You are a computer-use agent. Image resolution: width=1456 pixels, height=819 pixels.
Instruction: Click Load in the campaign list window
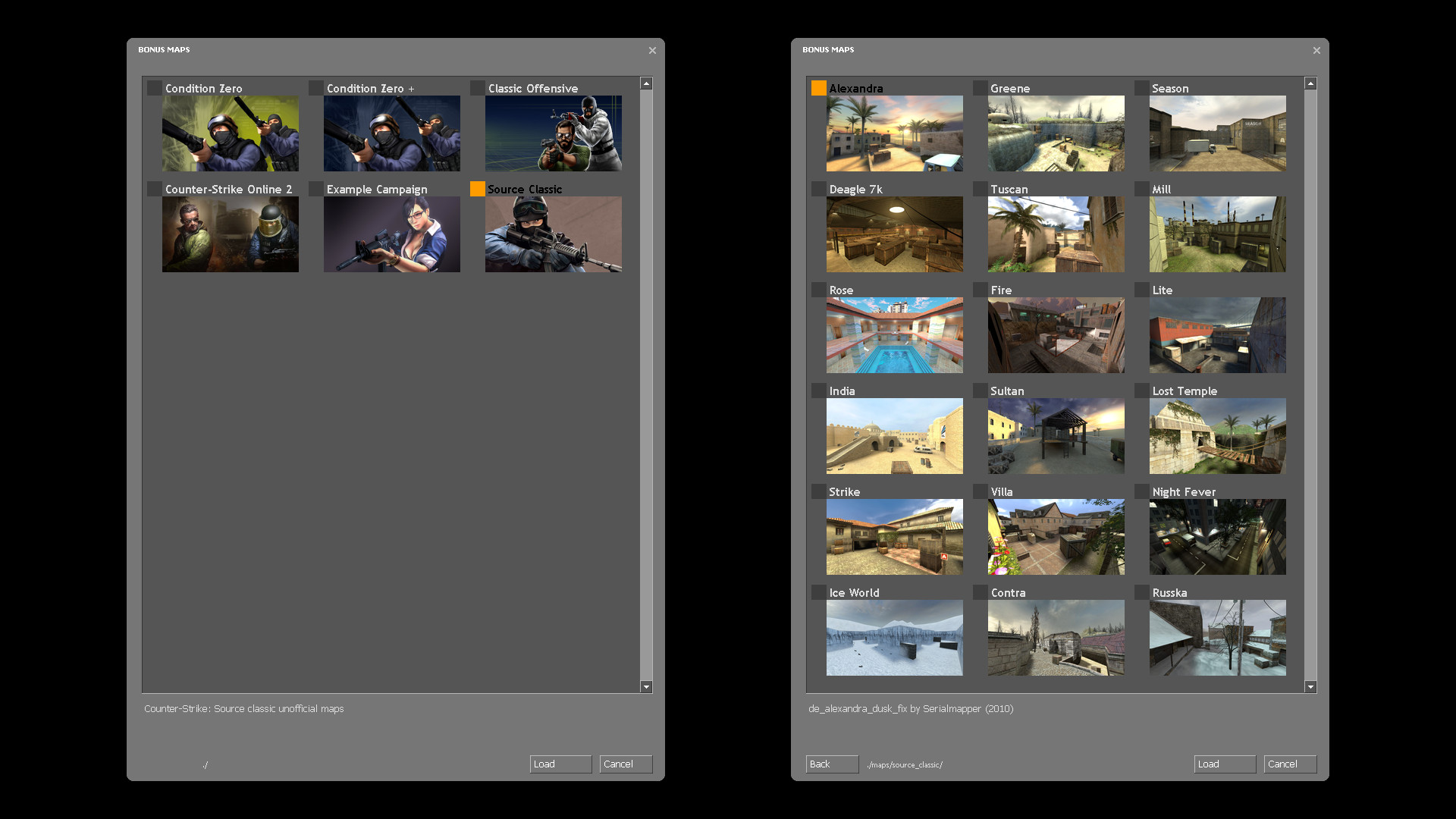coord(560,764)
